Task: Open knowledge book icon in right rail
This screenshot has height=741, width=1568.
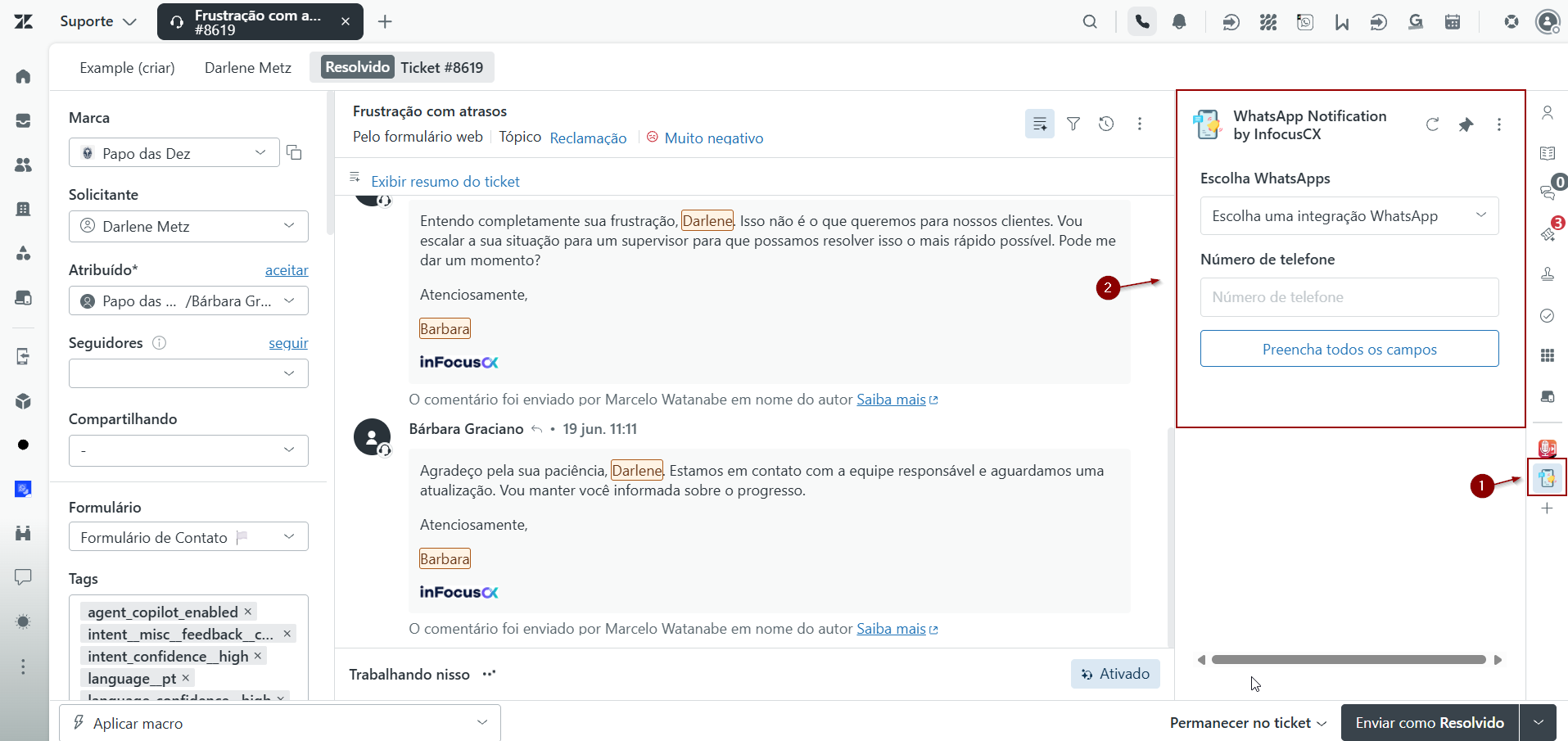Action: coord(1548,153)
